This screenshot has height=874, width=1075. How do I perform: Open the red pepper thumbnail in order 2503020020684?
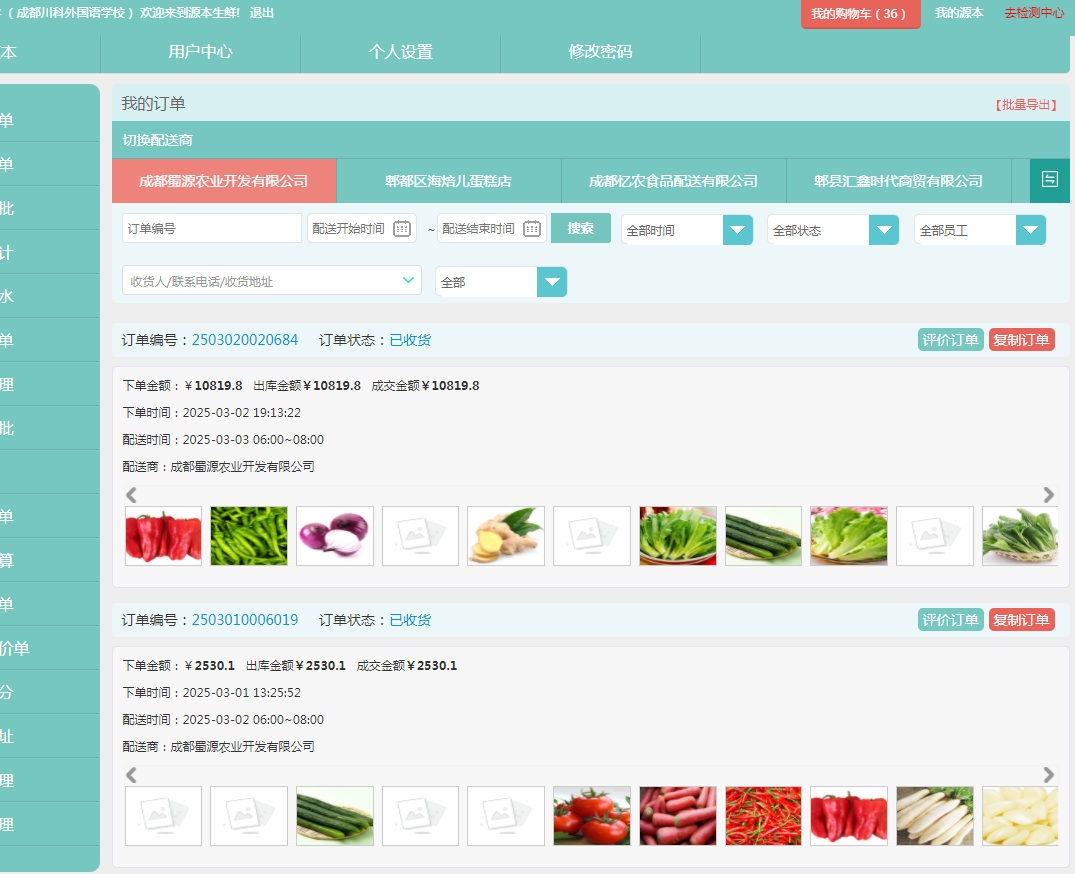click(163, 536)
